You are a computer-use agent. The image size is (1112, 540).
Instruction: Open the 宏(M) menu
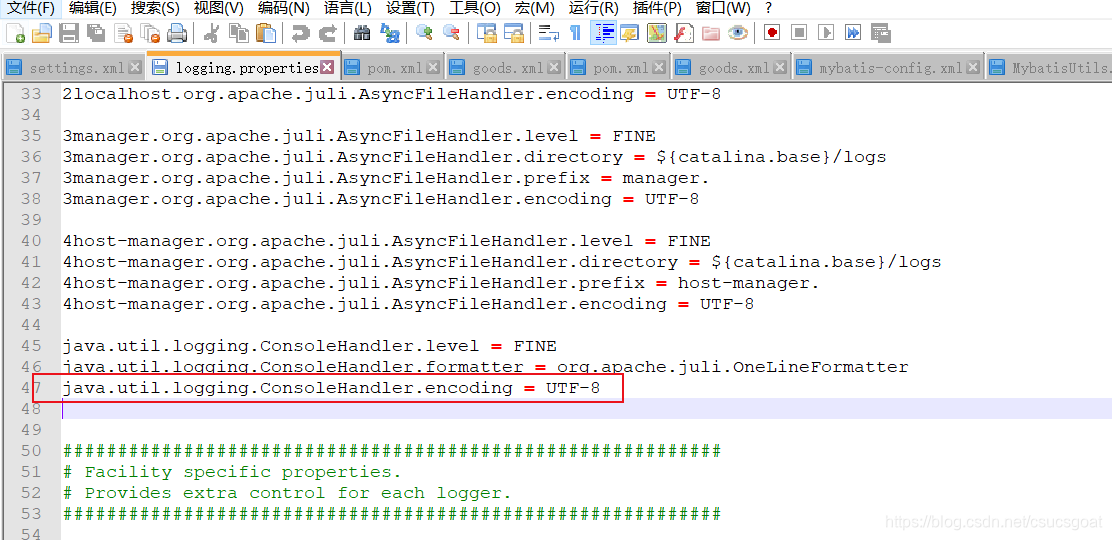(x=535, y=9)
